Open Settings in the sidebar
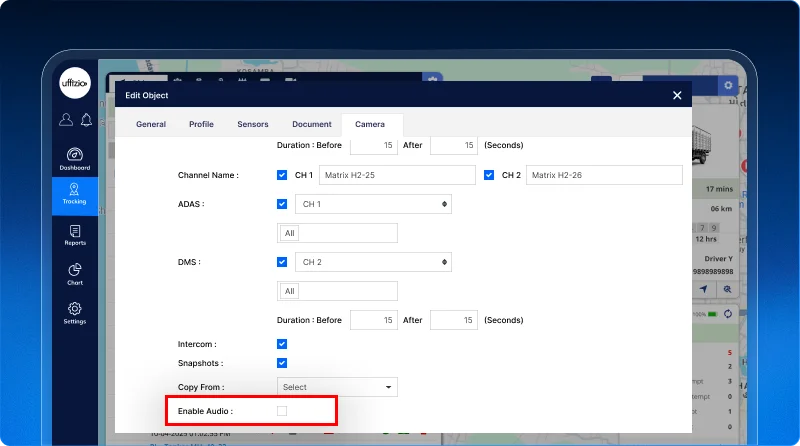 click(x=74, y=313)
